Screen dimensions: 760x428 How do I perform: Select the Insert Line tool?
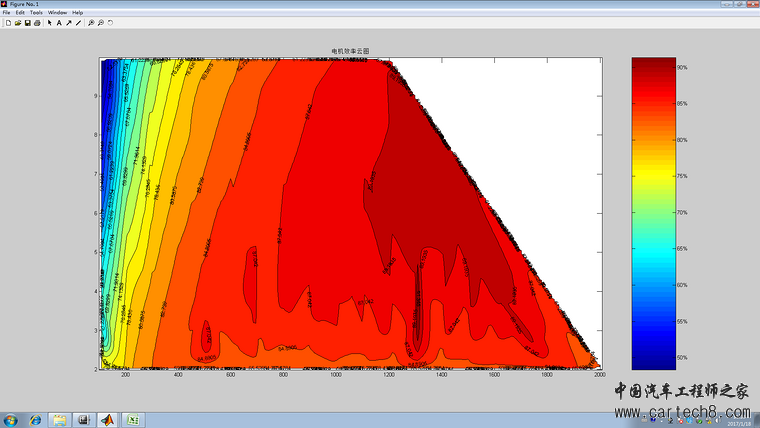[x=78, y=22]
